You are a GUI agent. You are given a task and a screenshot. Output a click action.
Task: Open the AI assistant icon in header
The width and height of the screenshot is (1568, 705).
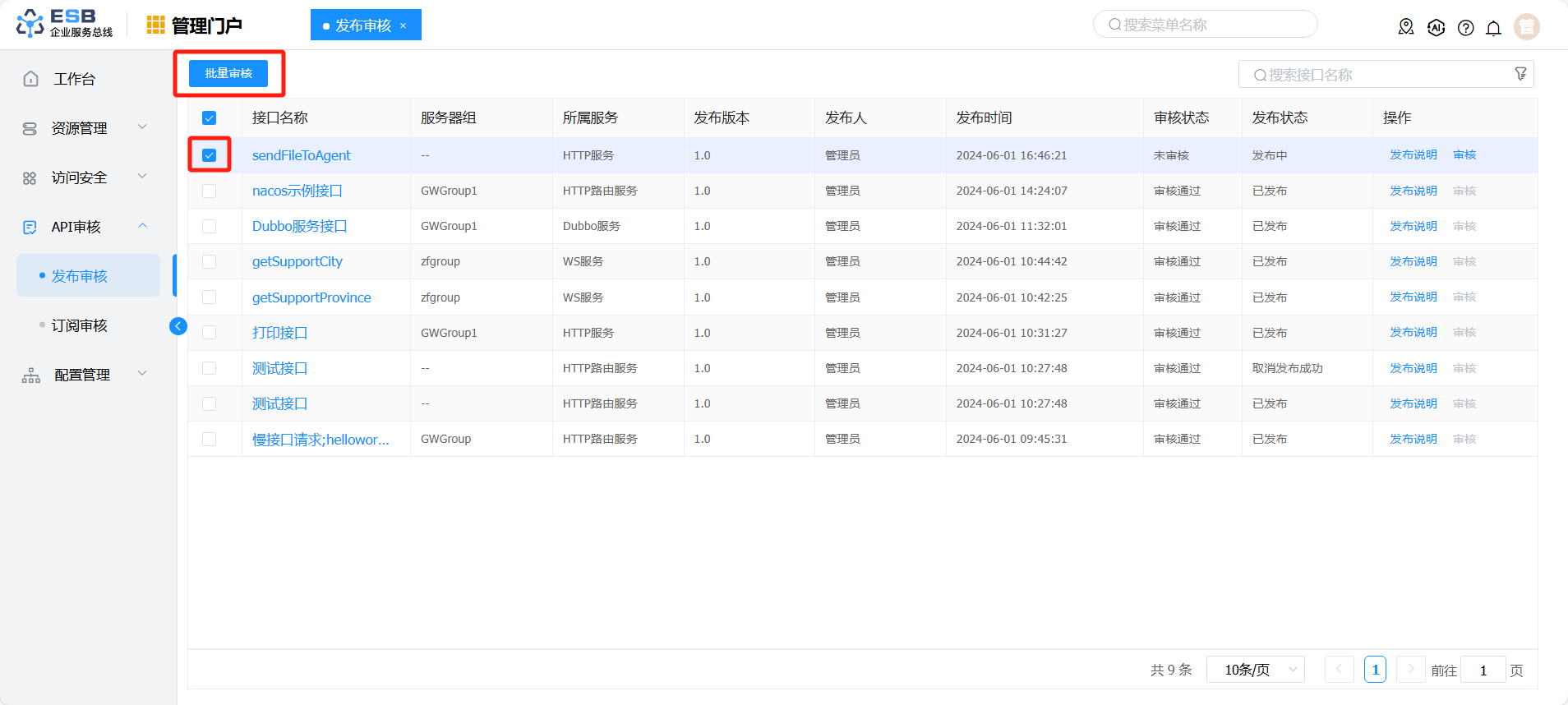click(1436, 27)
